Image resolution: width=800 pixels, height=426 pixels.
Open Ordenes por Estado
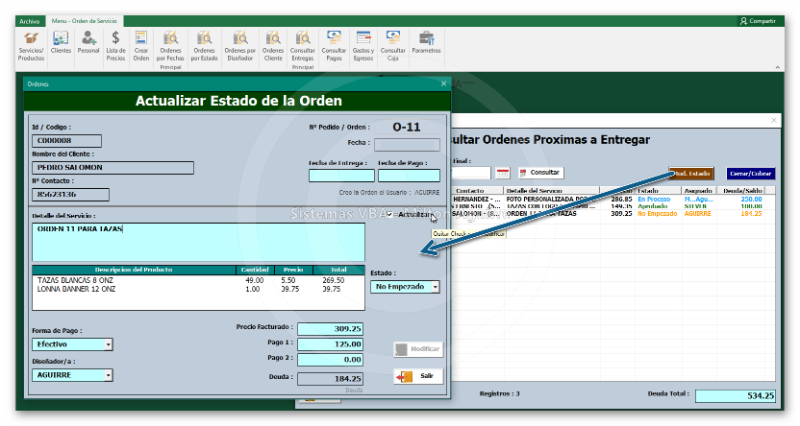click(204, 46)
